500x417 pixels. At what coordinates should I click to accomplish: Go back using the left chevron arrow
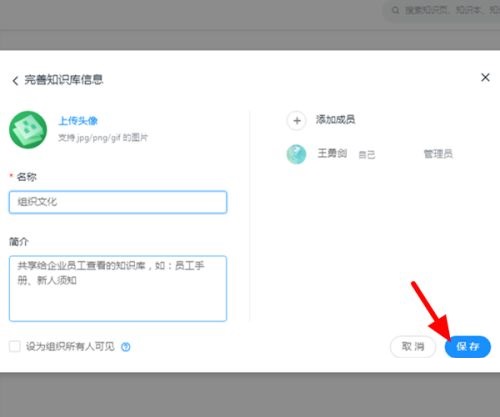point(15,81)
